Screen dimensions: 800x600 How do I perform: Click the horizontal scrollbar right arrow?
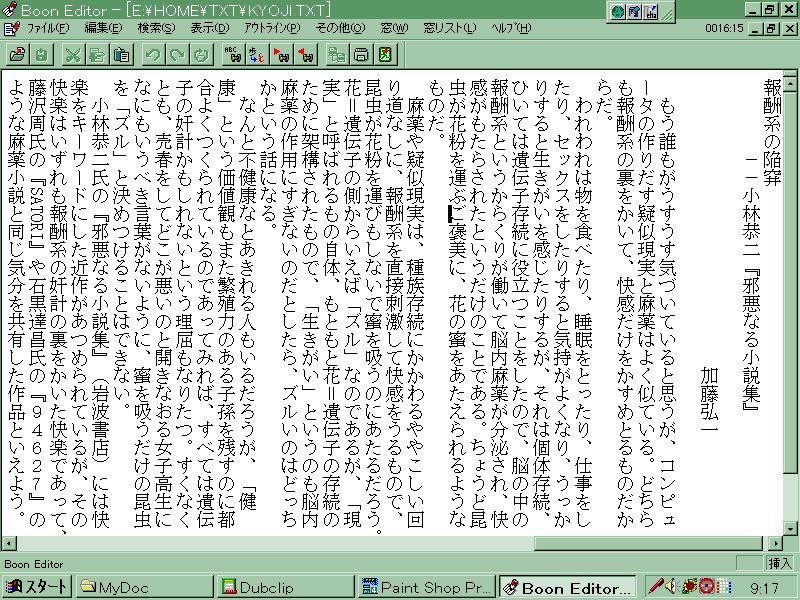point(775,543)
